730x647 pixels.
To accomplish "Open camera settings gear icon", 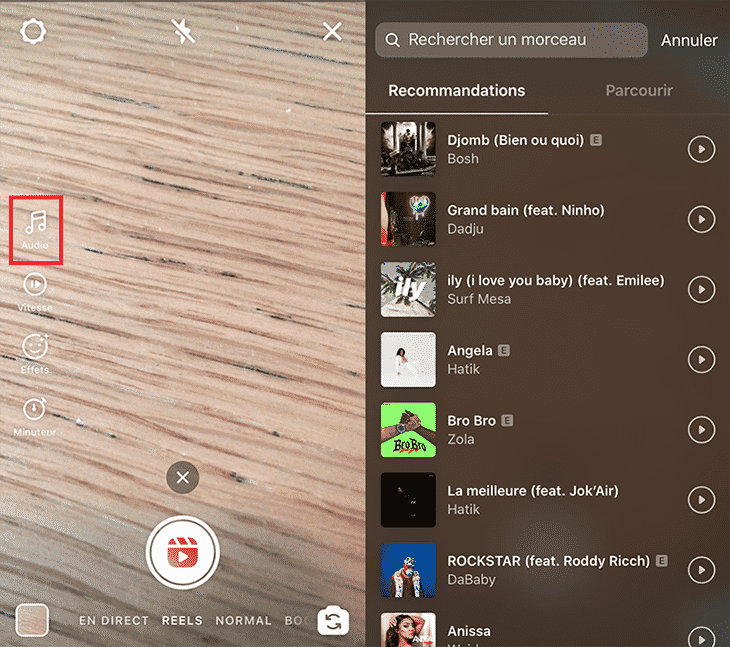I will 33,32.
